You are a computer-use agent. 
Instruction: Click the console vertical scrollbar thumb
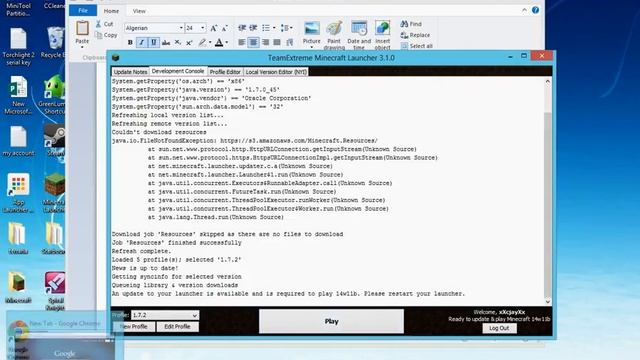[548, 204]
